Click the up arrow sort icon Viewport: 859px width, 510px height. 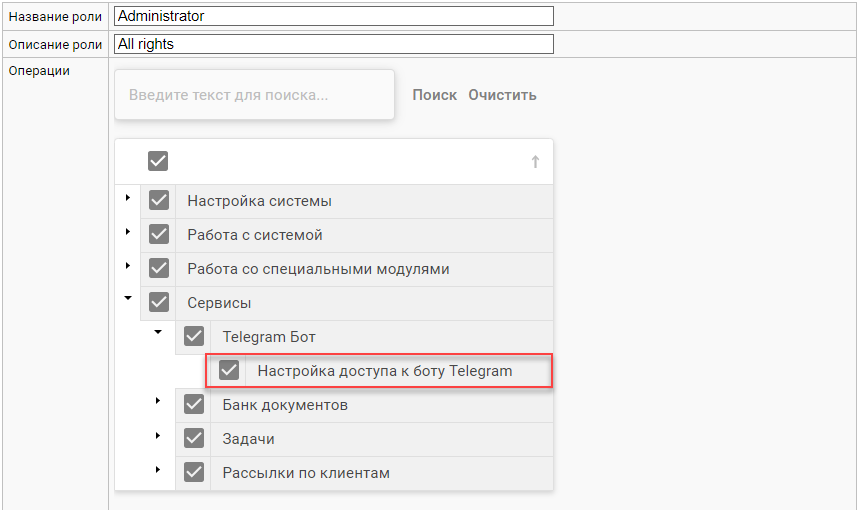click(535, 162)
